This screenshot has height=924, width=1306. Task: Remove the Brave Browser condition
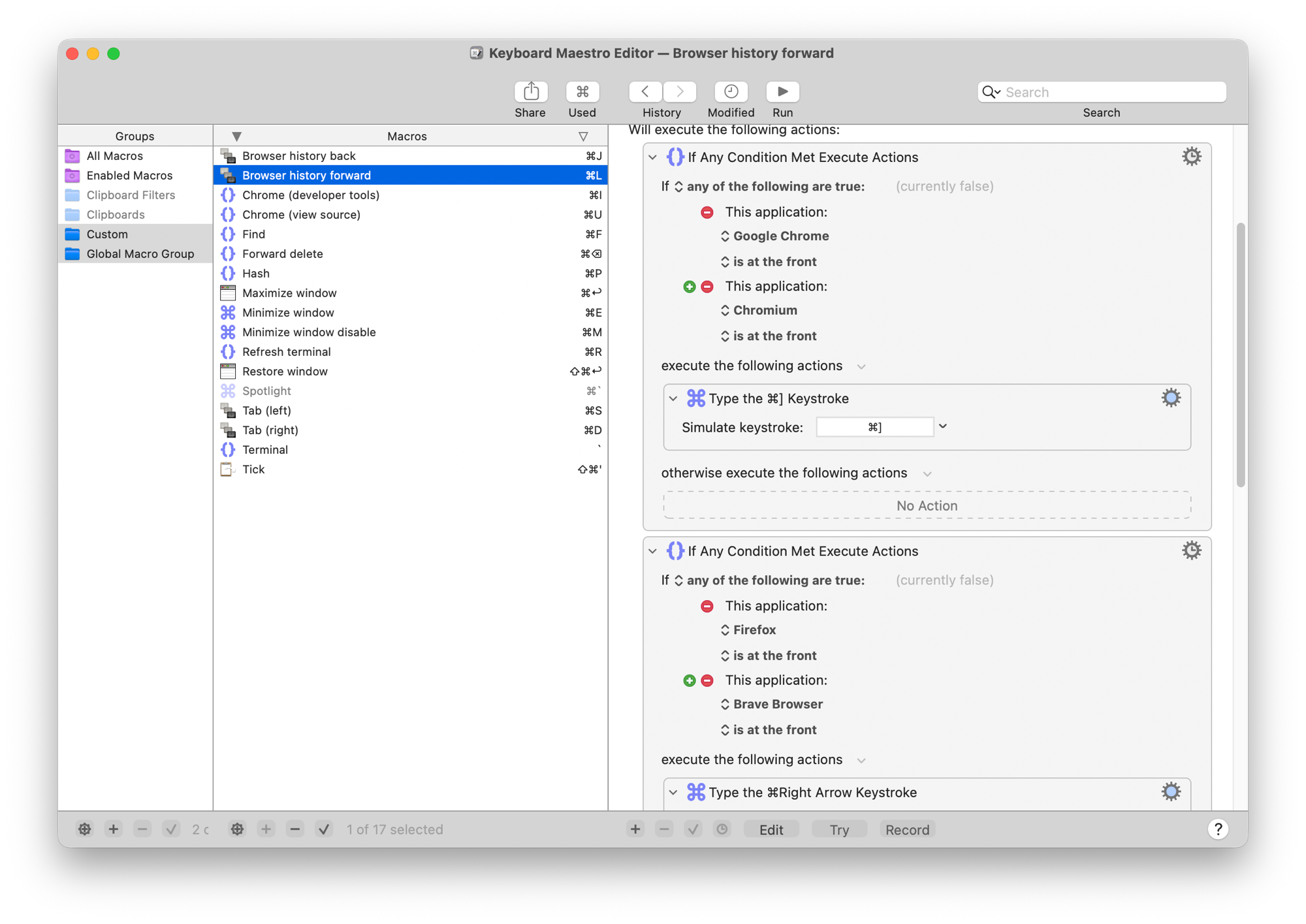tap(707, 680)
